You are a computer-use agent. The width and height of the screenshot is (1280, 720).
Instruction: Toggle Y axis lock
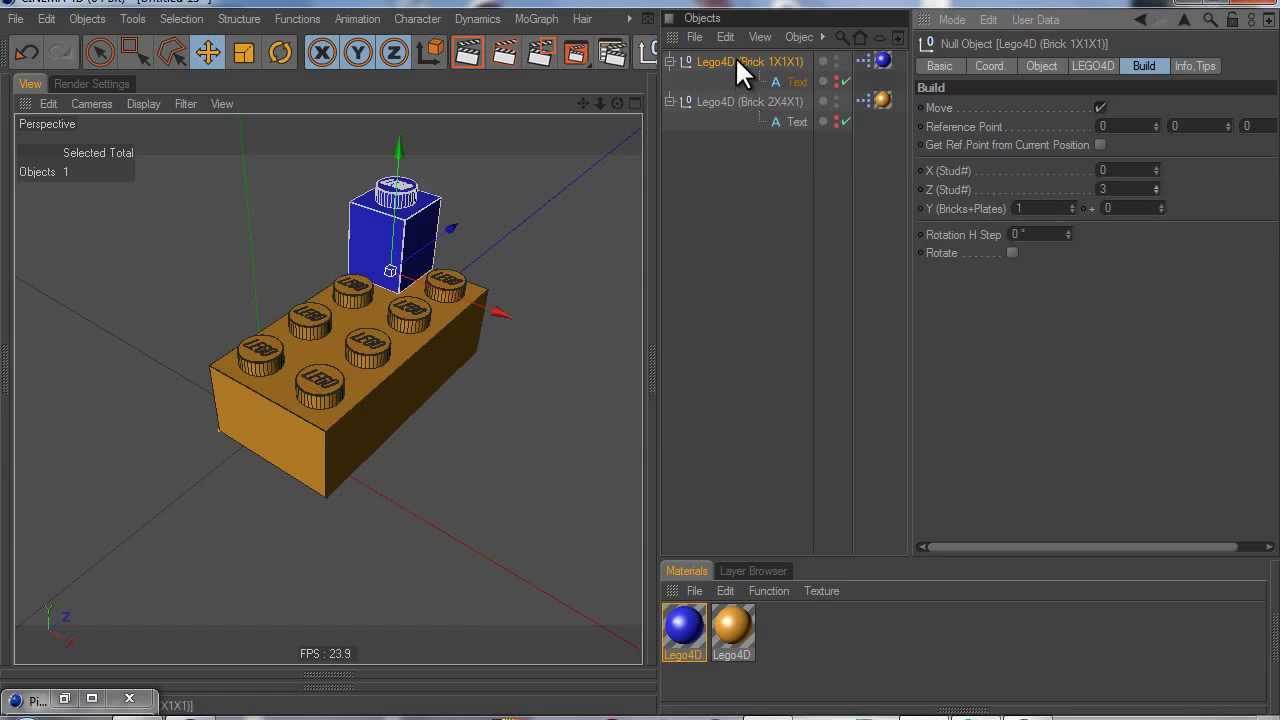pyautogui.click(x=358, y=52)
